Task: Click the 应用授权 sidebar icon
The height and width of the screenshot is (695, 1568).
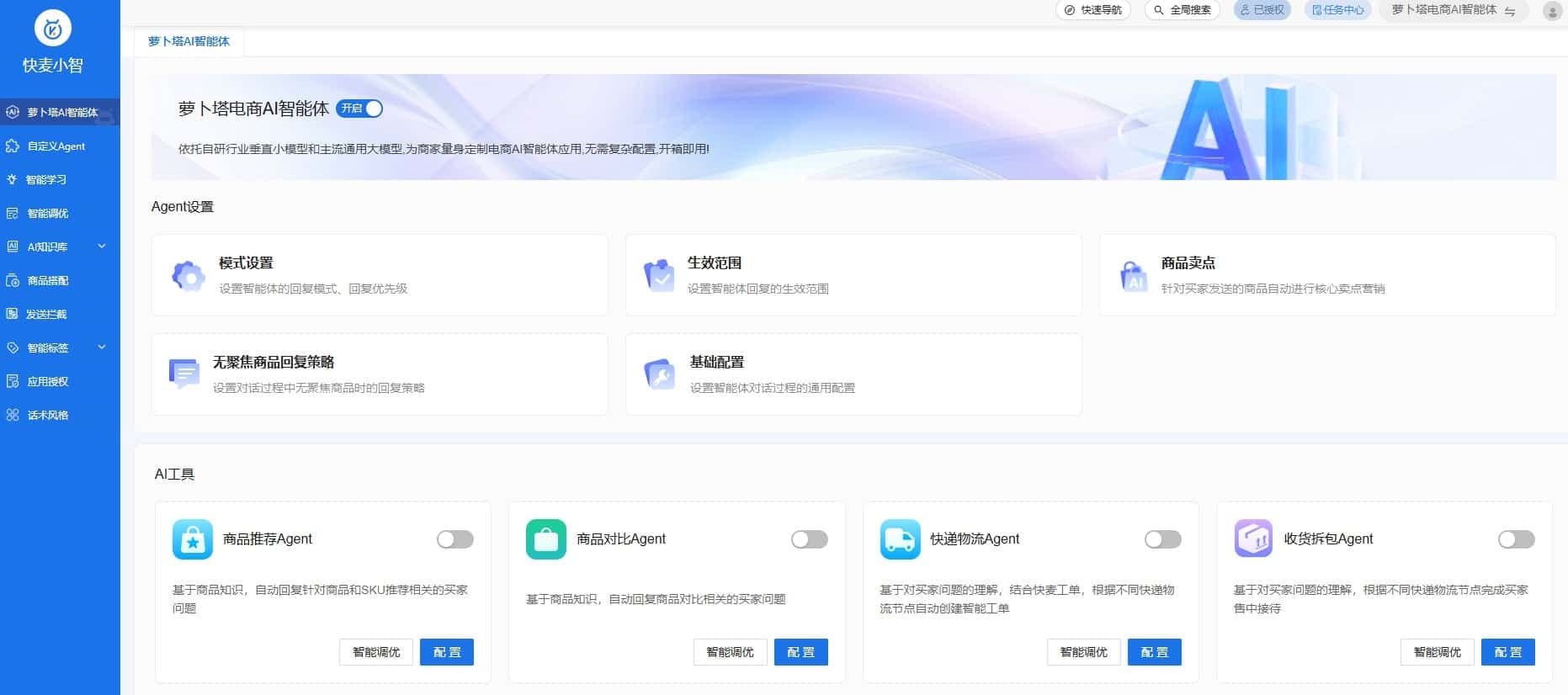Action: [x=13, y=381]
